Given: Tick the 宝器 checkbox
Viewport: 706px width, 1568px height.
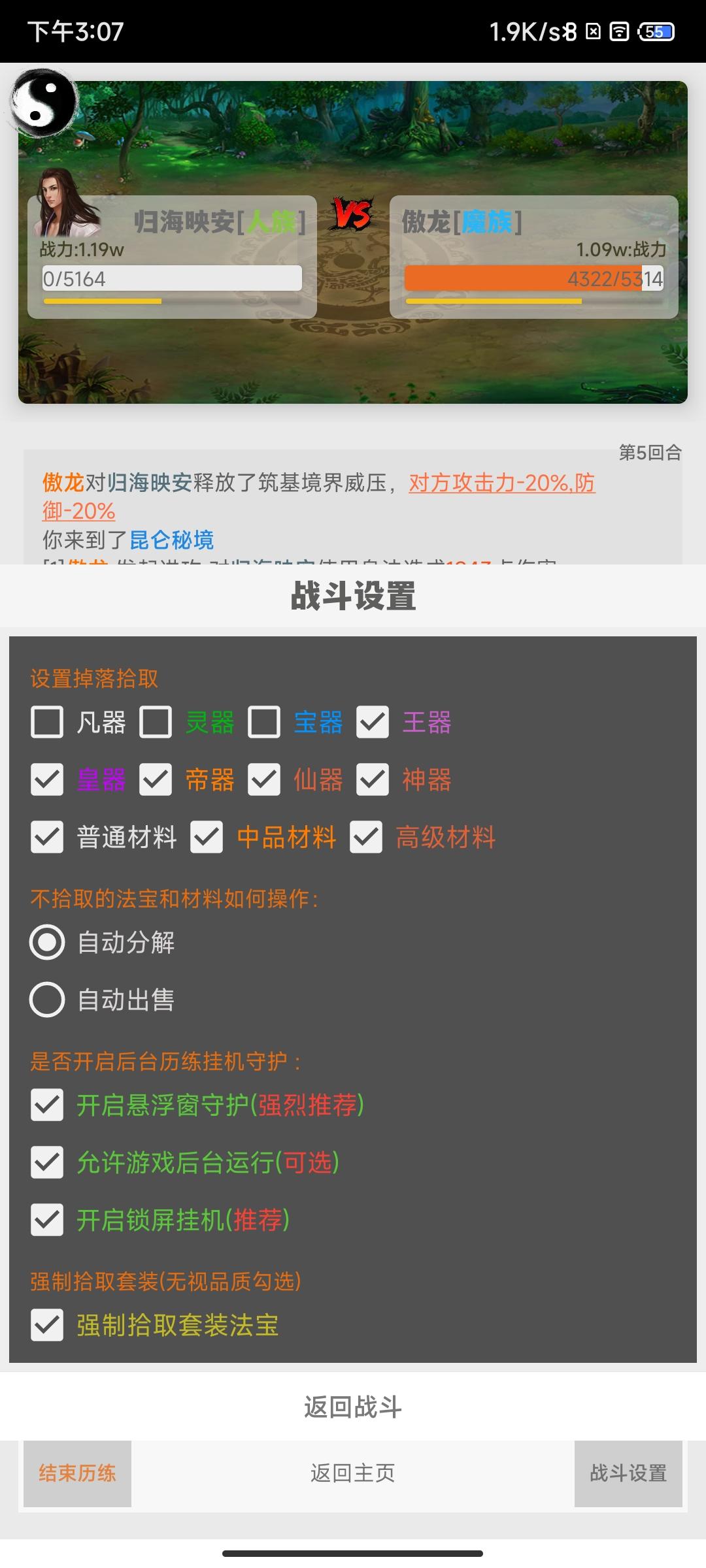Looking at the screenshot, I should 264,723.
